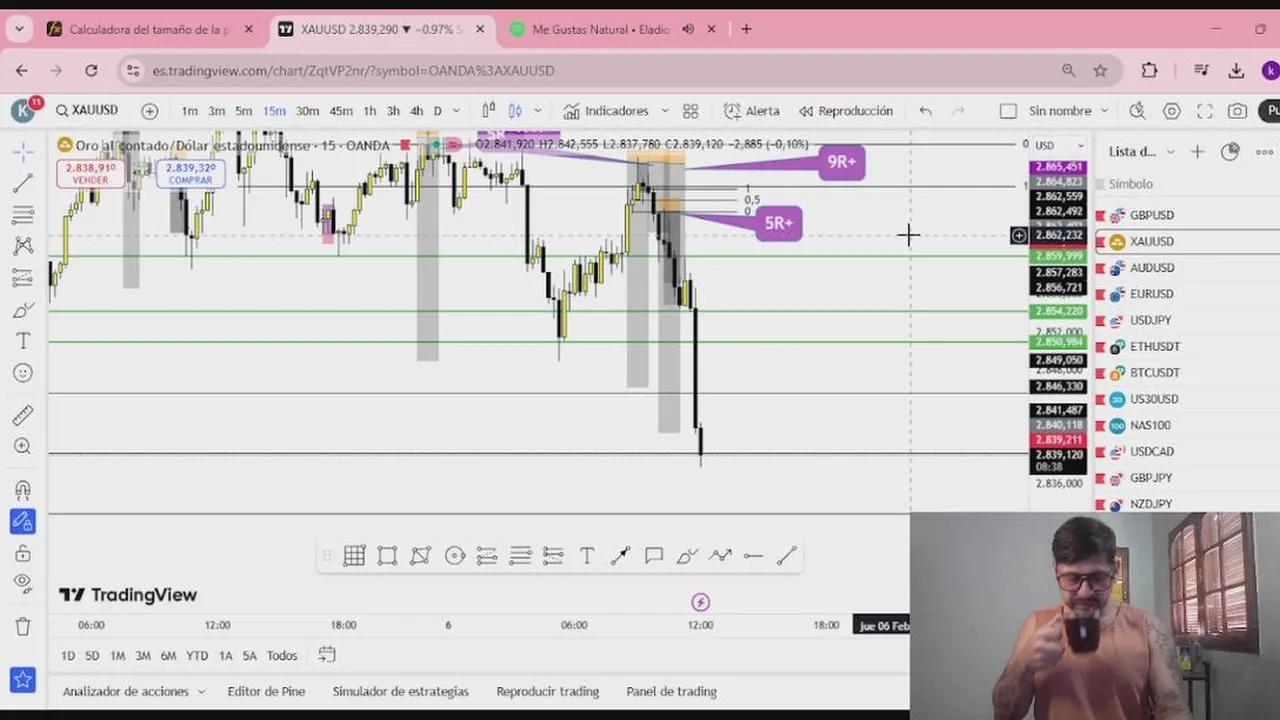Expand the Indicadores favorites dropdown arrow
This screenshot has width=1280, height=720.
[663, 111]
